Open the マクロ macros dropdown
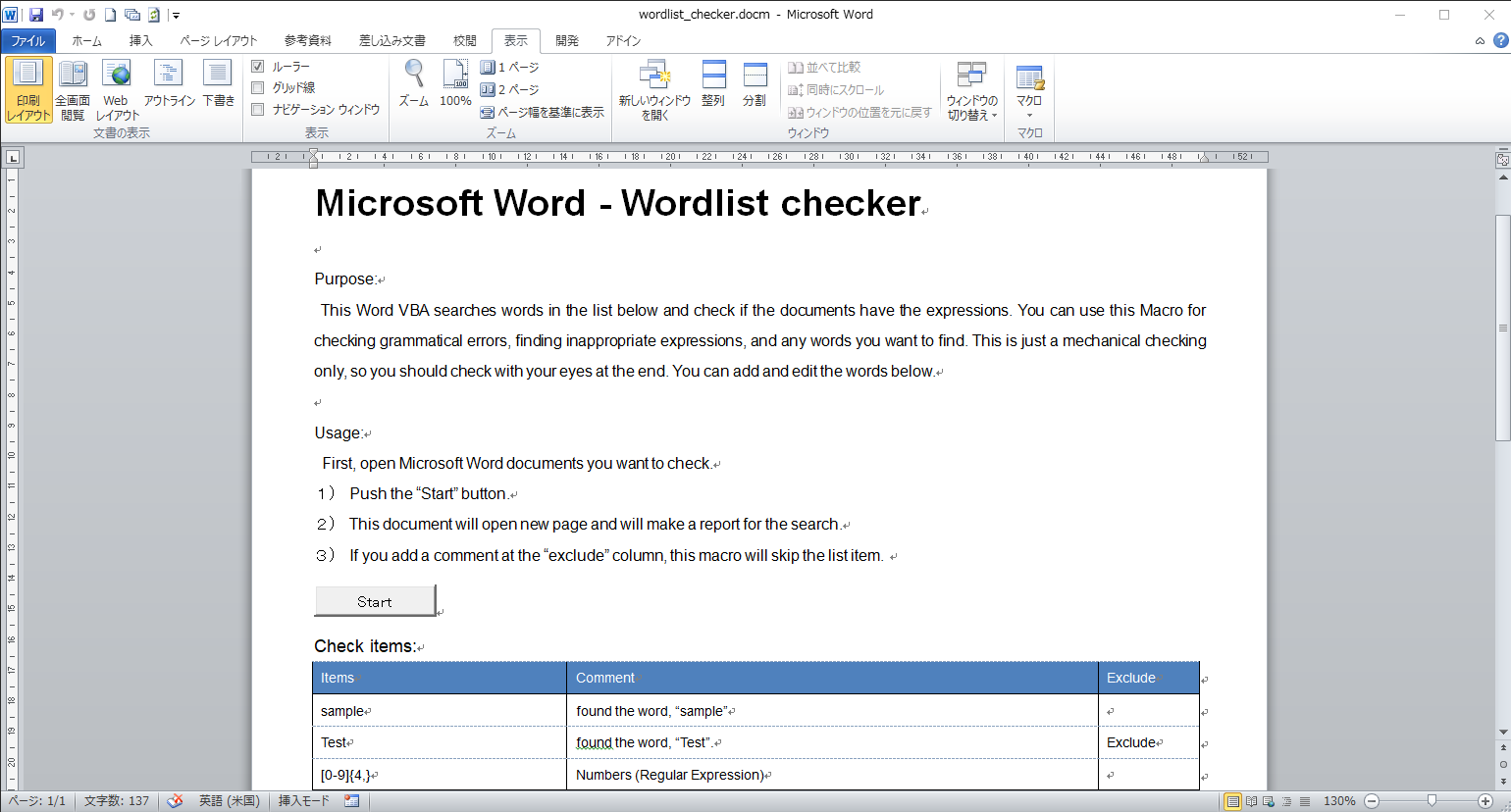1511x812 pixels. 1029,89
